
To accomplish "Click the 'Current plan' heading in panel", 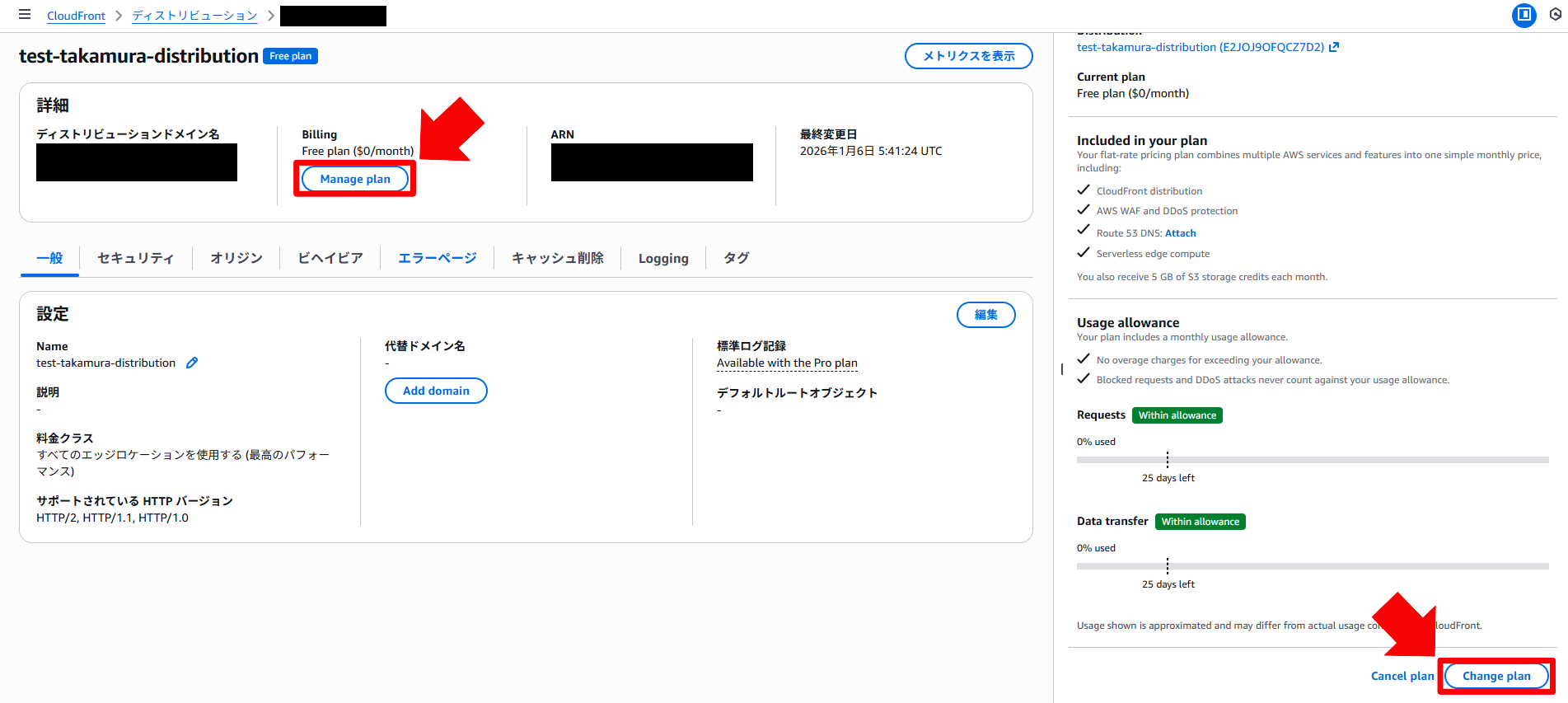I will (1111, 77).
